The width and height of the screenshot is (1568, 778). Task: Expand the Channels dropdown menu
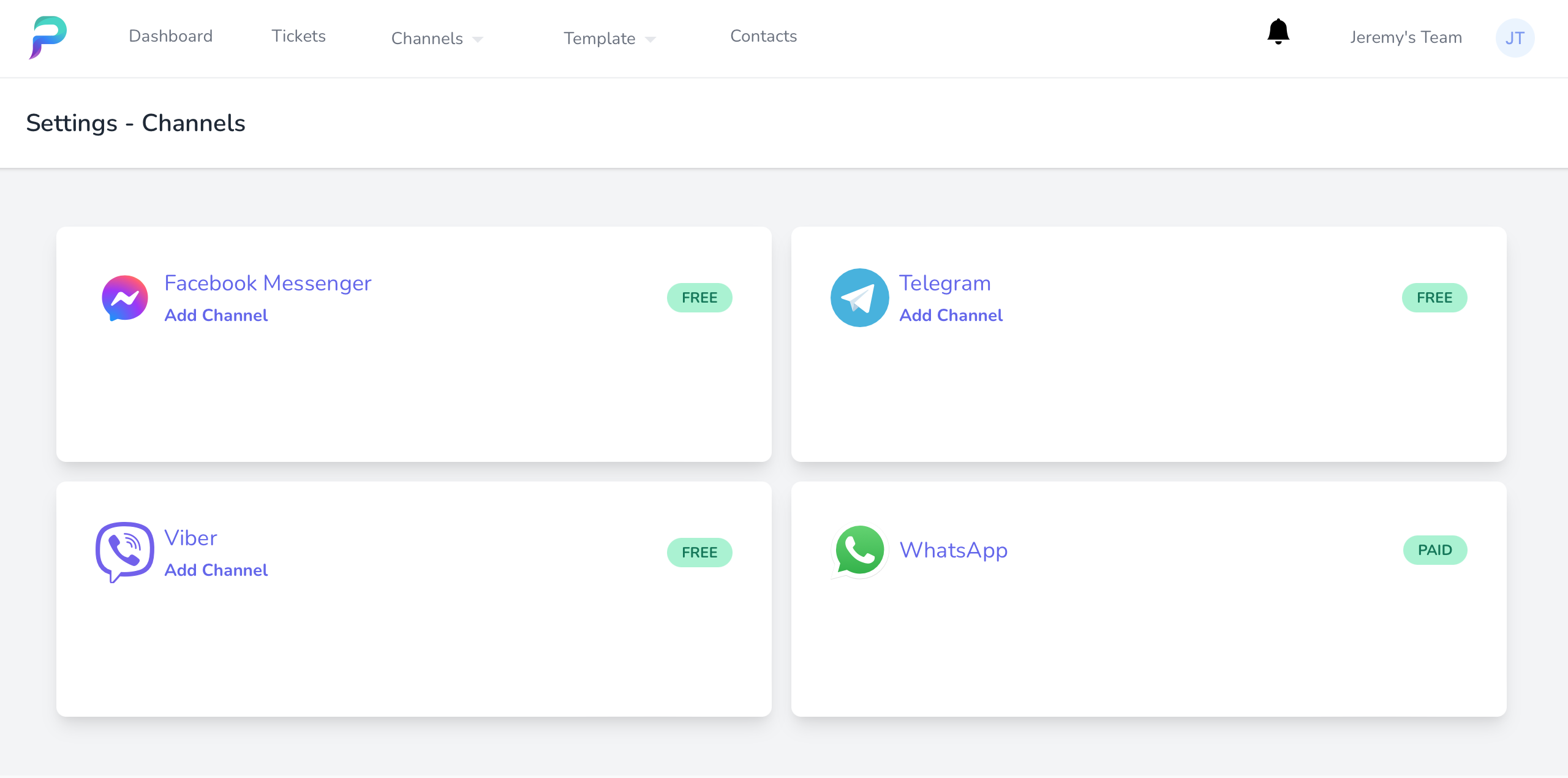[437, 39]
